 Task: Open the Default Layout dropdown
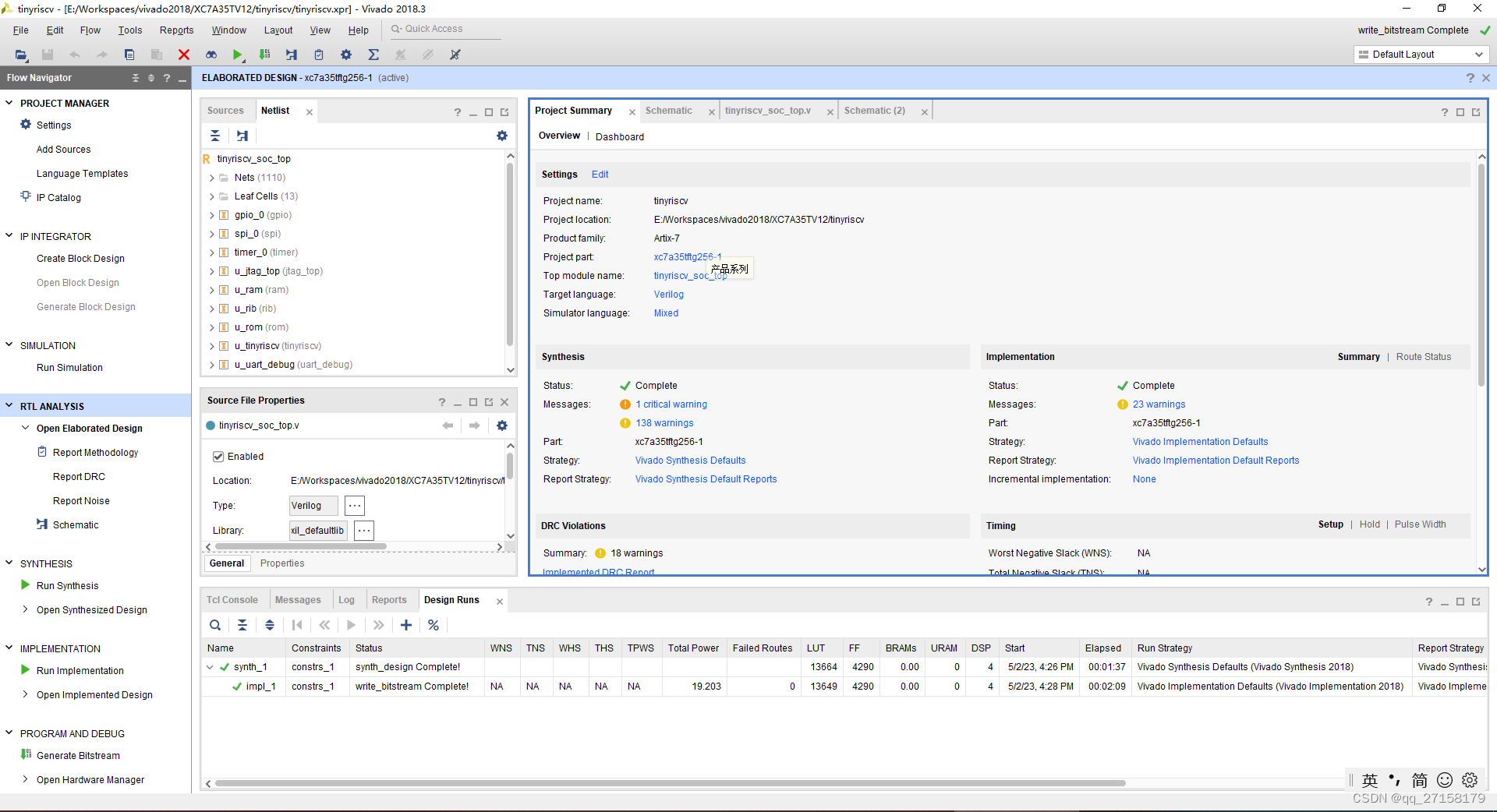click(x=1421, y=55)
